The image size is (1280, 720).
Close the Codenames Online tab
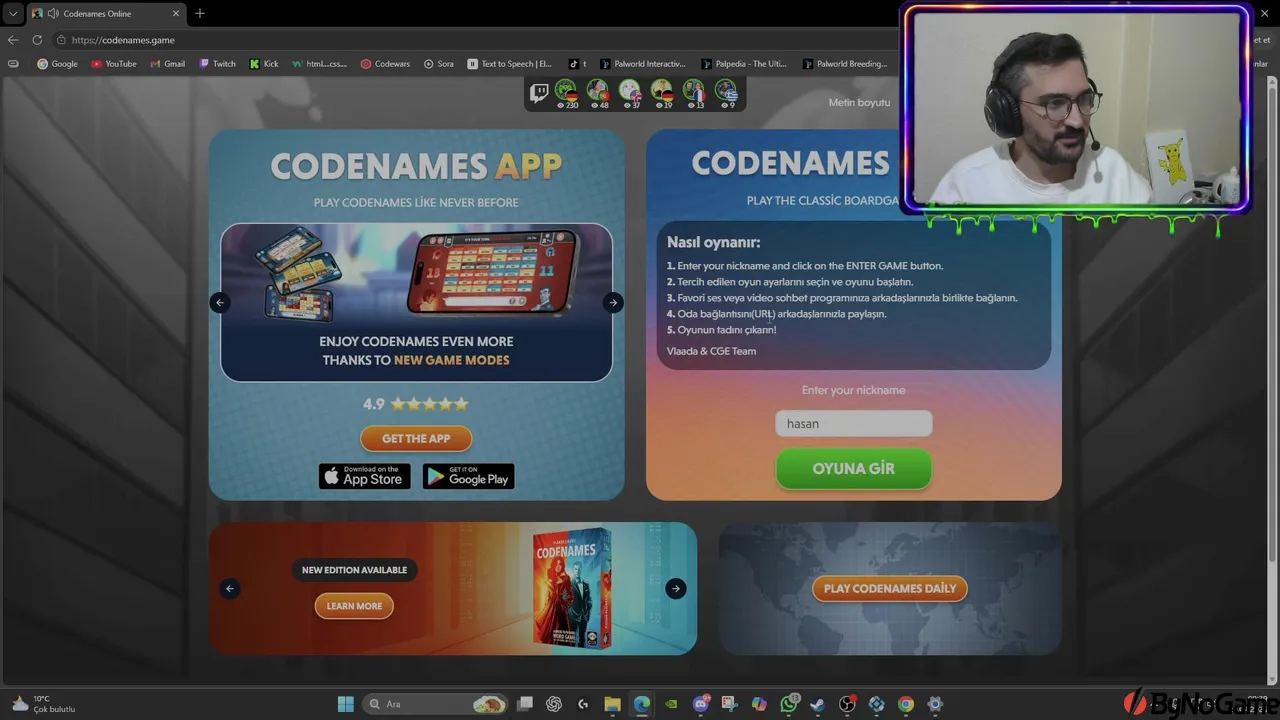point(177,14)
